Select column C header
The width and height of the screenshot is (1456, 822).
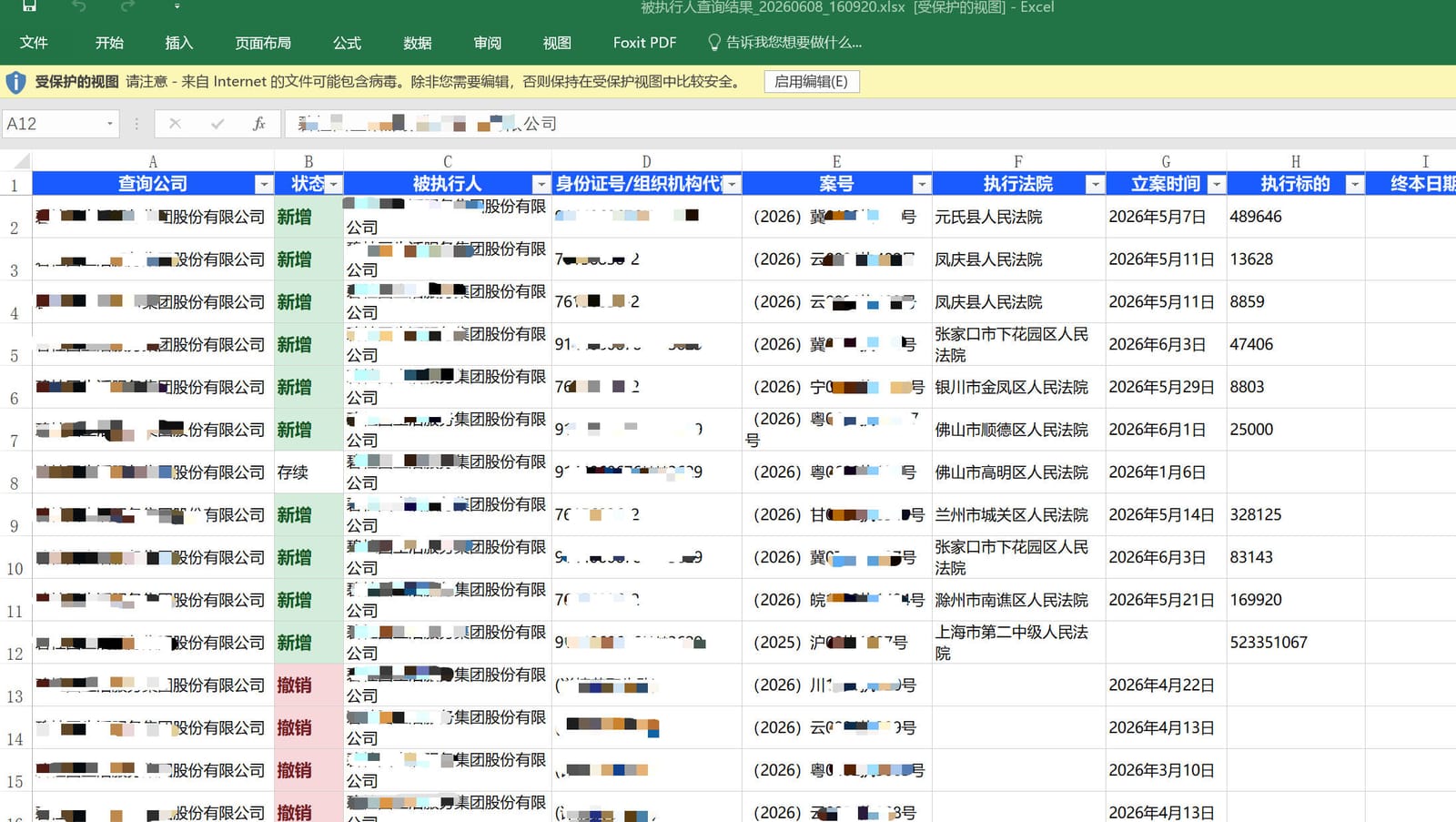[448, 161]
